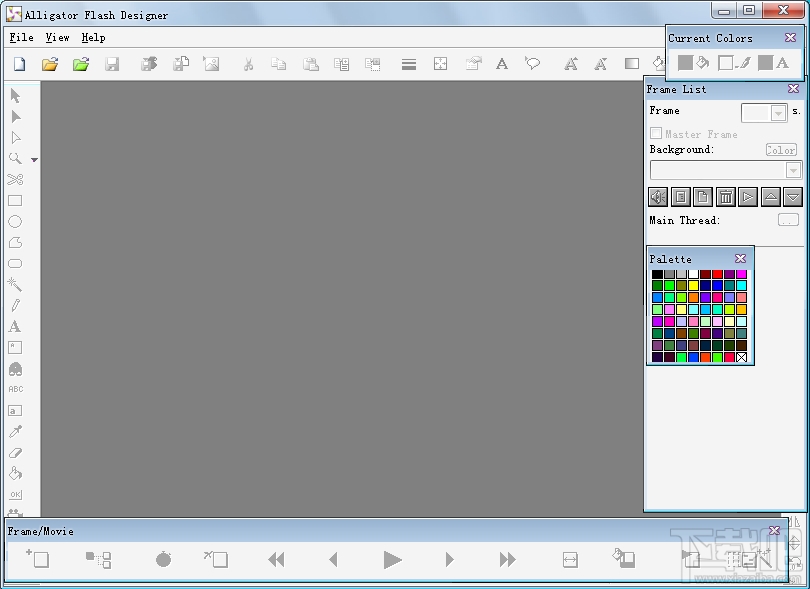This screenshot has width=810, height=589.
Task: Click the fill color box in Current Colors
Action: 685,63
